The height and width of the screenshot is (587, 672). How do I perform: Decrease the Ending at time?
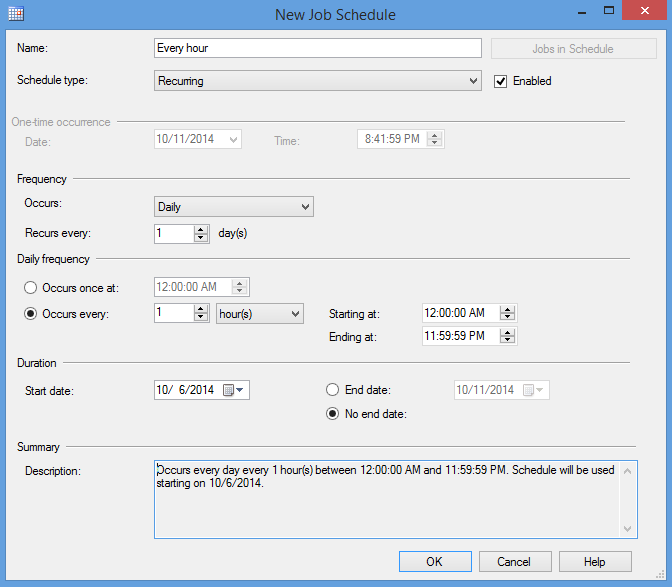[508, 340]
